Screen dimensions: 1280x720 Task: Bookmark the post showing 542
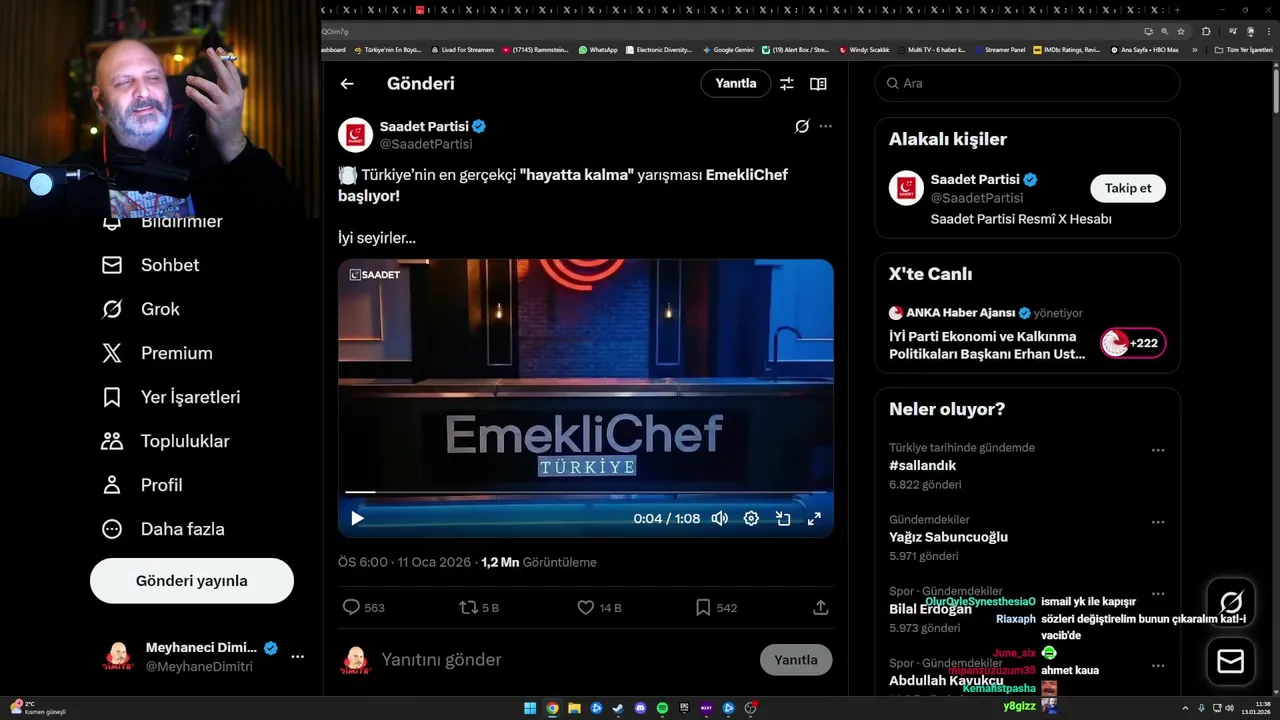click(703, 607)
